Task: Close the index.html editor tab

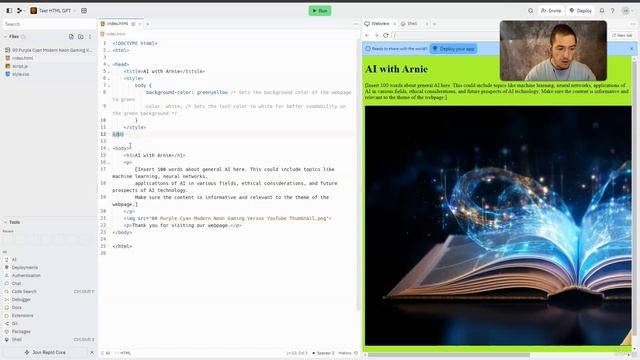Action: pos(140,24)
